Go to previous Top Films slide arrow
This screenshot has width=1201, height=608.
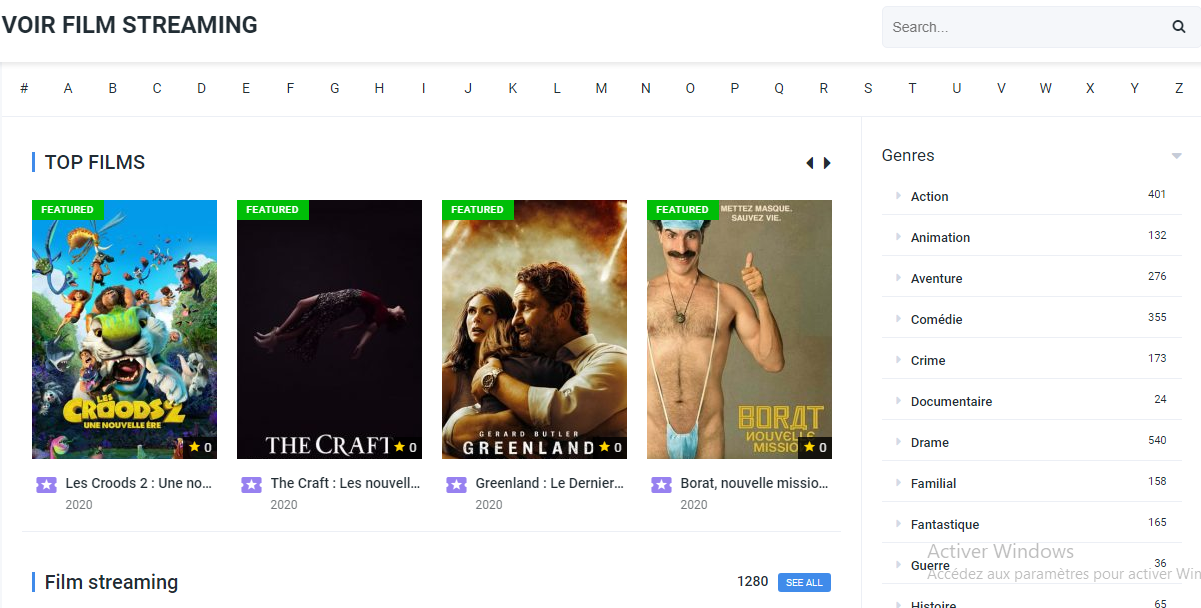pos(809,163)
